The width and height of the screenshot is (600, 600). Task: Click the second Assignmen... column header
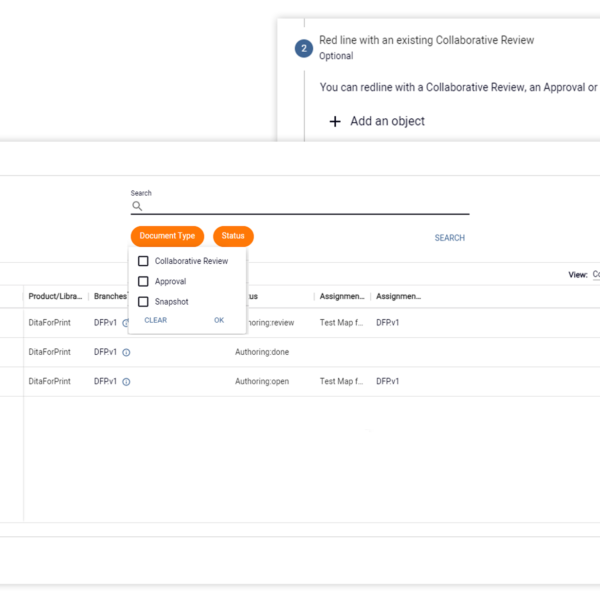[x=398, y=296]
